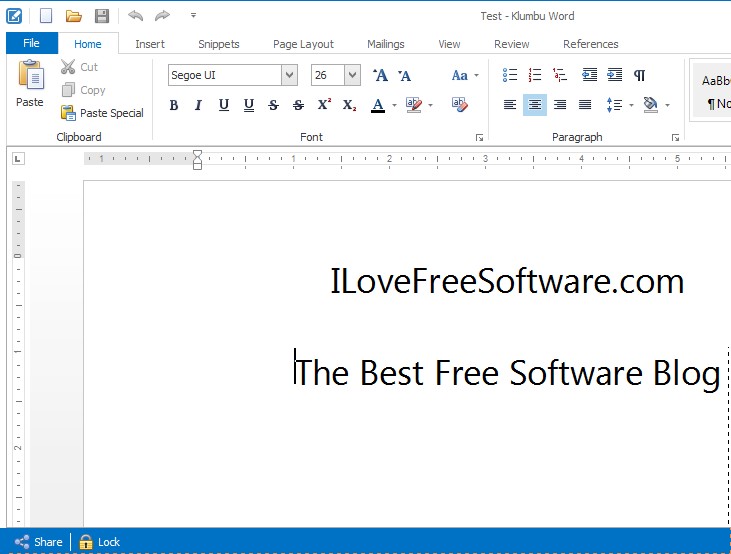Undo the last action
This screenshot has width=731, height=554.
[x=136, y=16]
